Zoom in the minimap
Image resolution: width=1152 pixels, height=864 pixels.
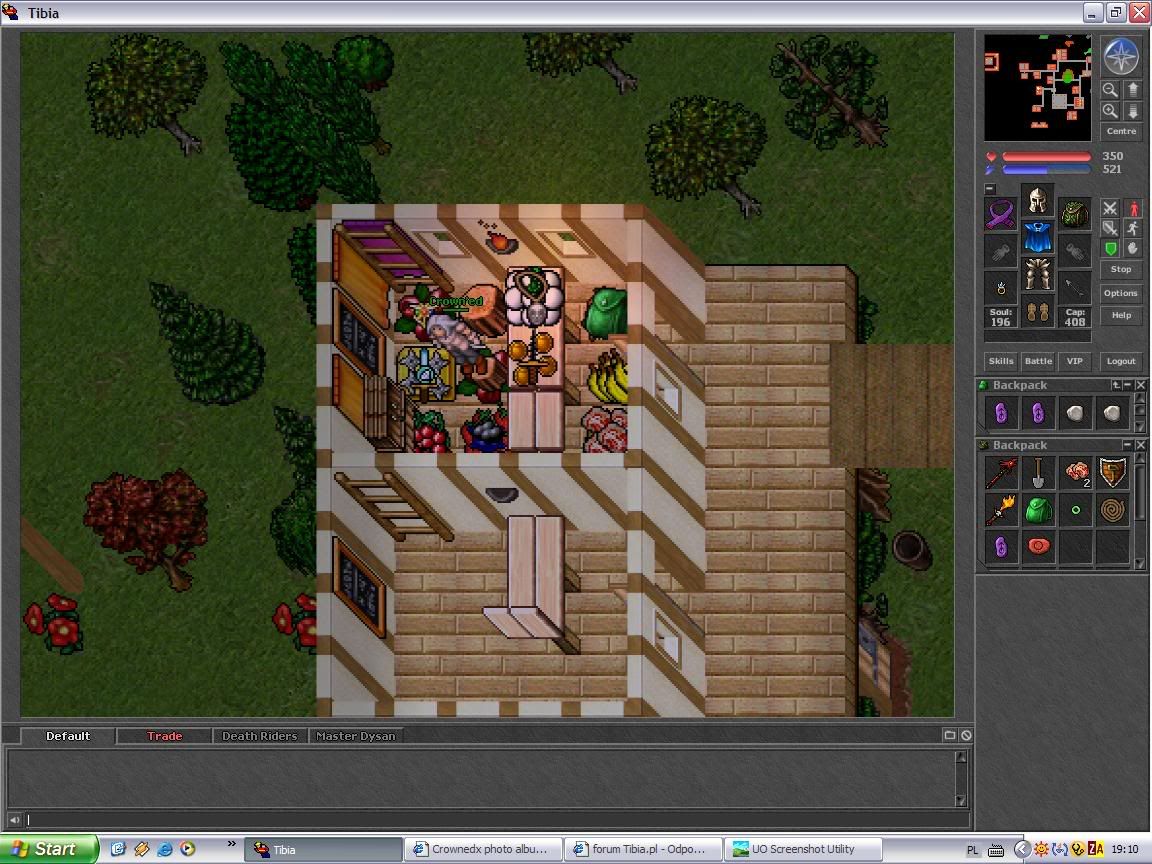tap(1110, 111)
